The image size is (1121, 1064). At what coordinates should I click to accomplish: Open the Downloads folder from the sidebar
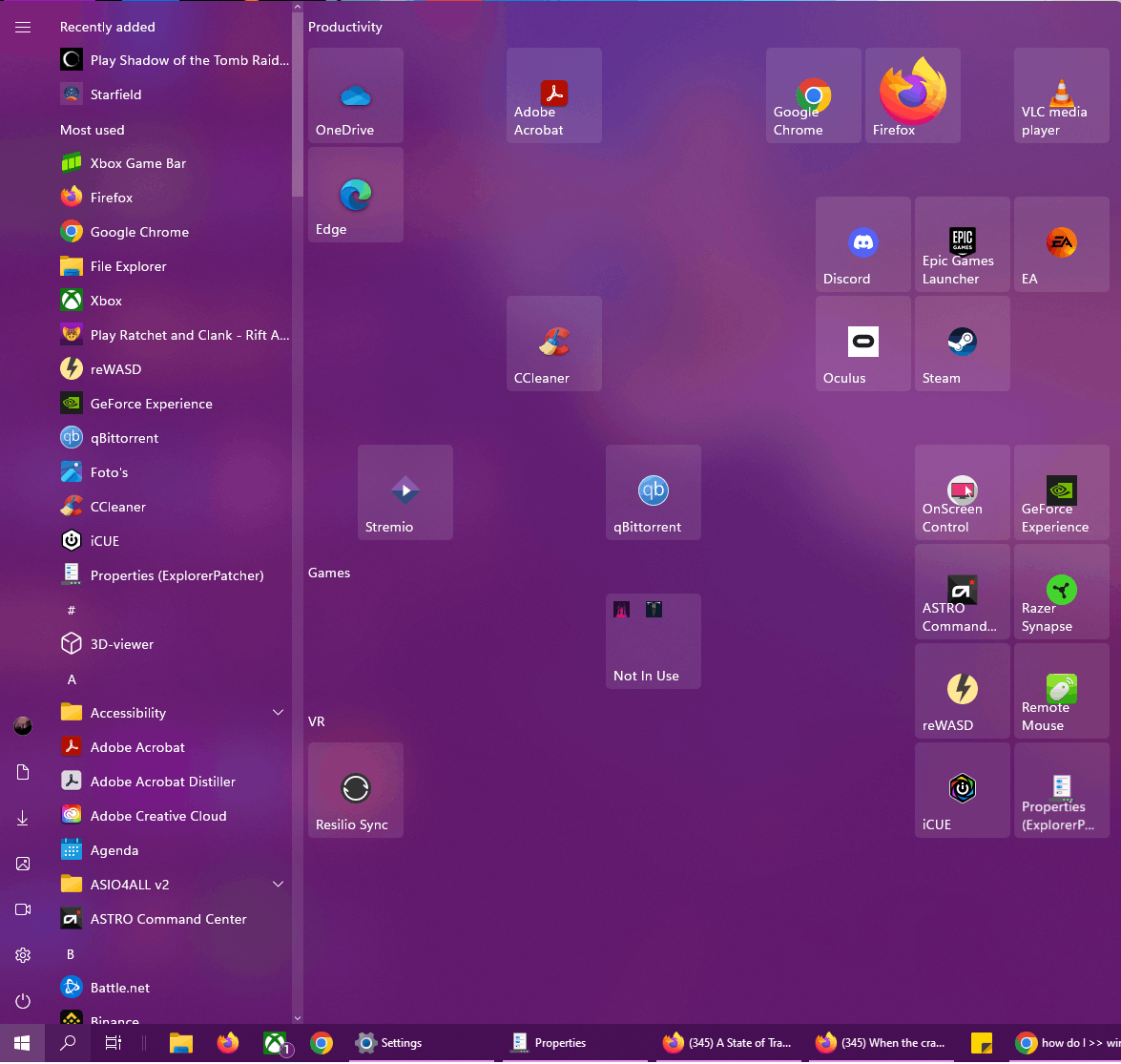22,818
